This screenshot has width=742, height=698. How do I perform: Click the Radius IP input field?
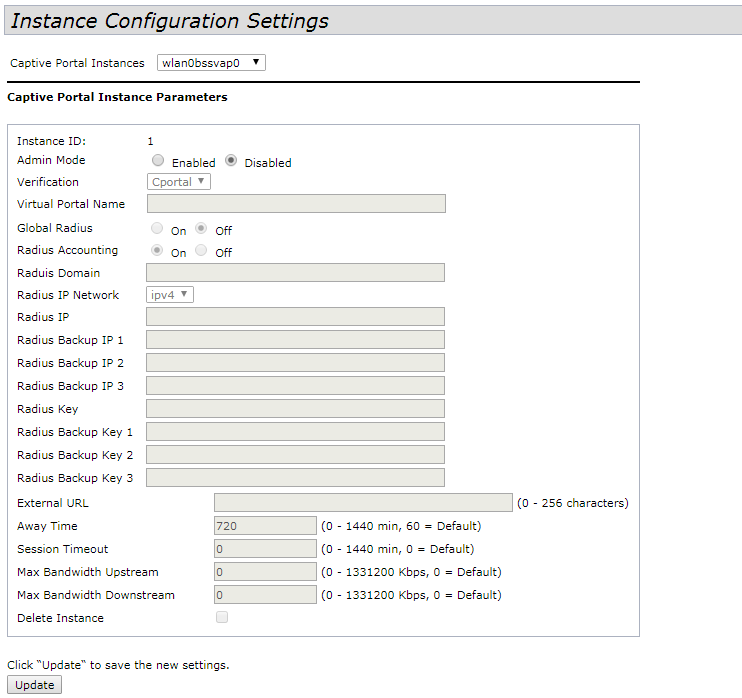[295, 317]
